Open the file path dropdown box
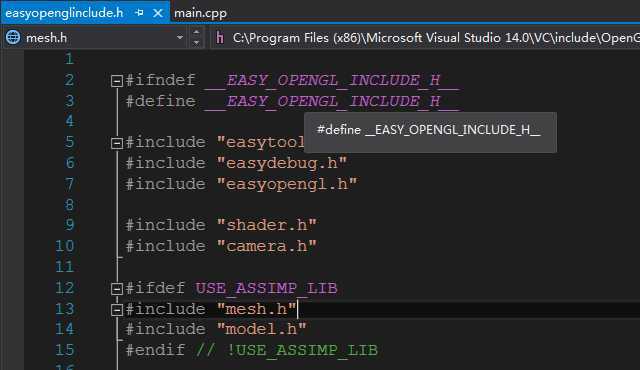Screen dimensions: 640x370 click(x=425, y=38)
